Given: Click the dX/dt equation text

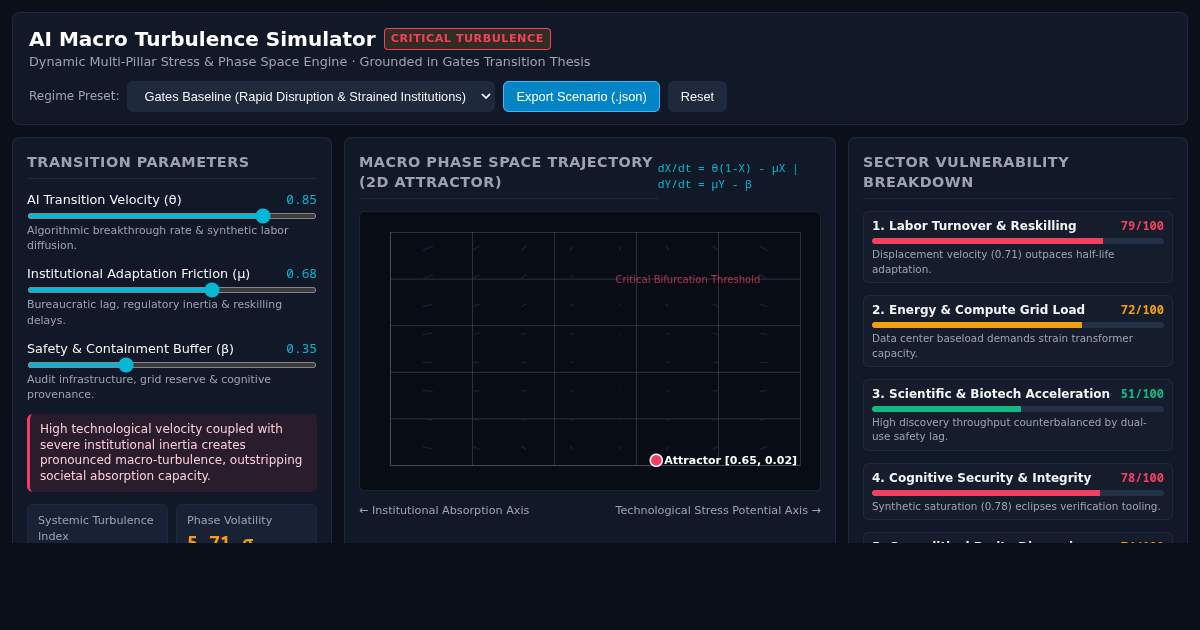Looking at the screenshot, I should pyautogui.click(x=728, y=168).
